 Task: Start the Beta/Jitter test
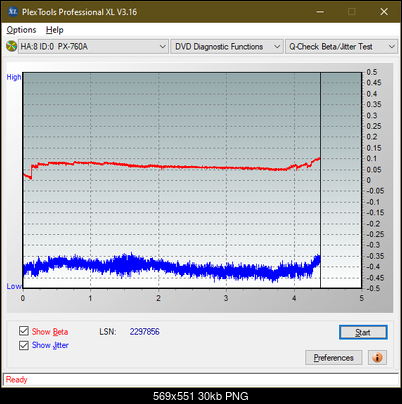click(363, 332)
